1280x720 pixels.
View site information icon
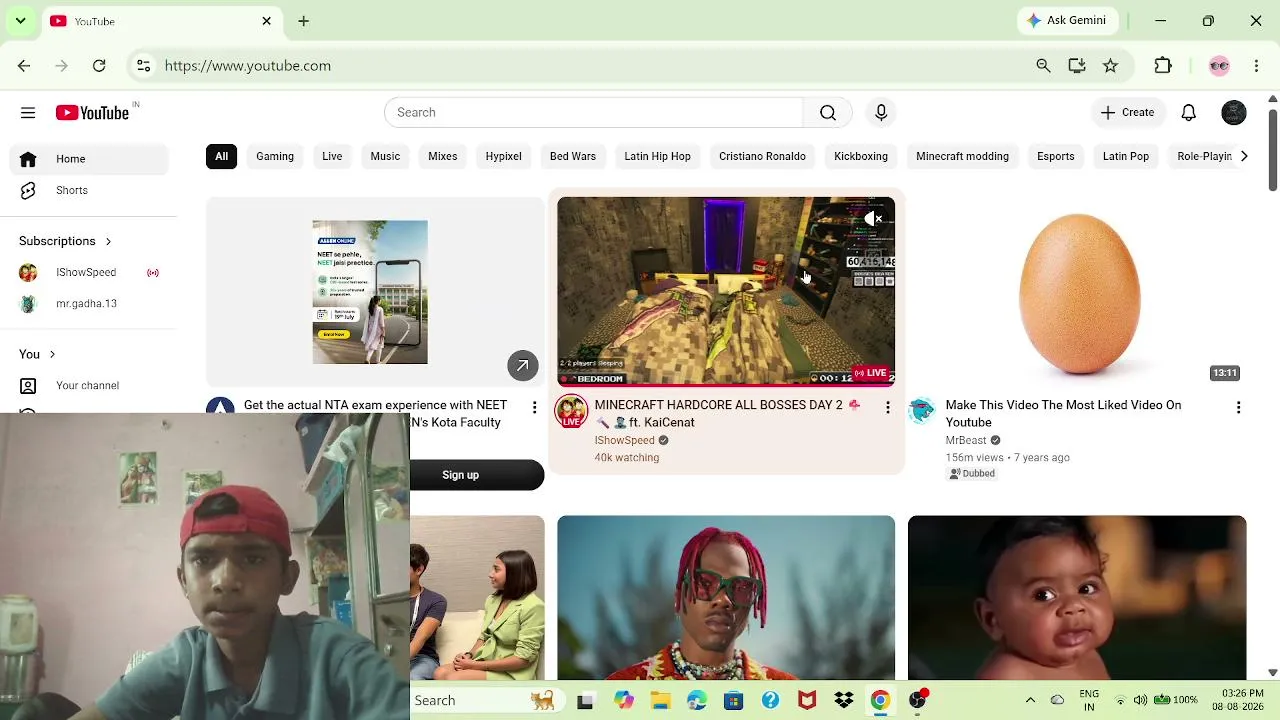(x=144, y=66)
